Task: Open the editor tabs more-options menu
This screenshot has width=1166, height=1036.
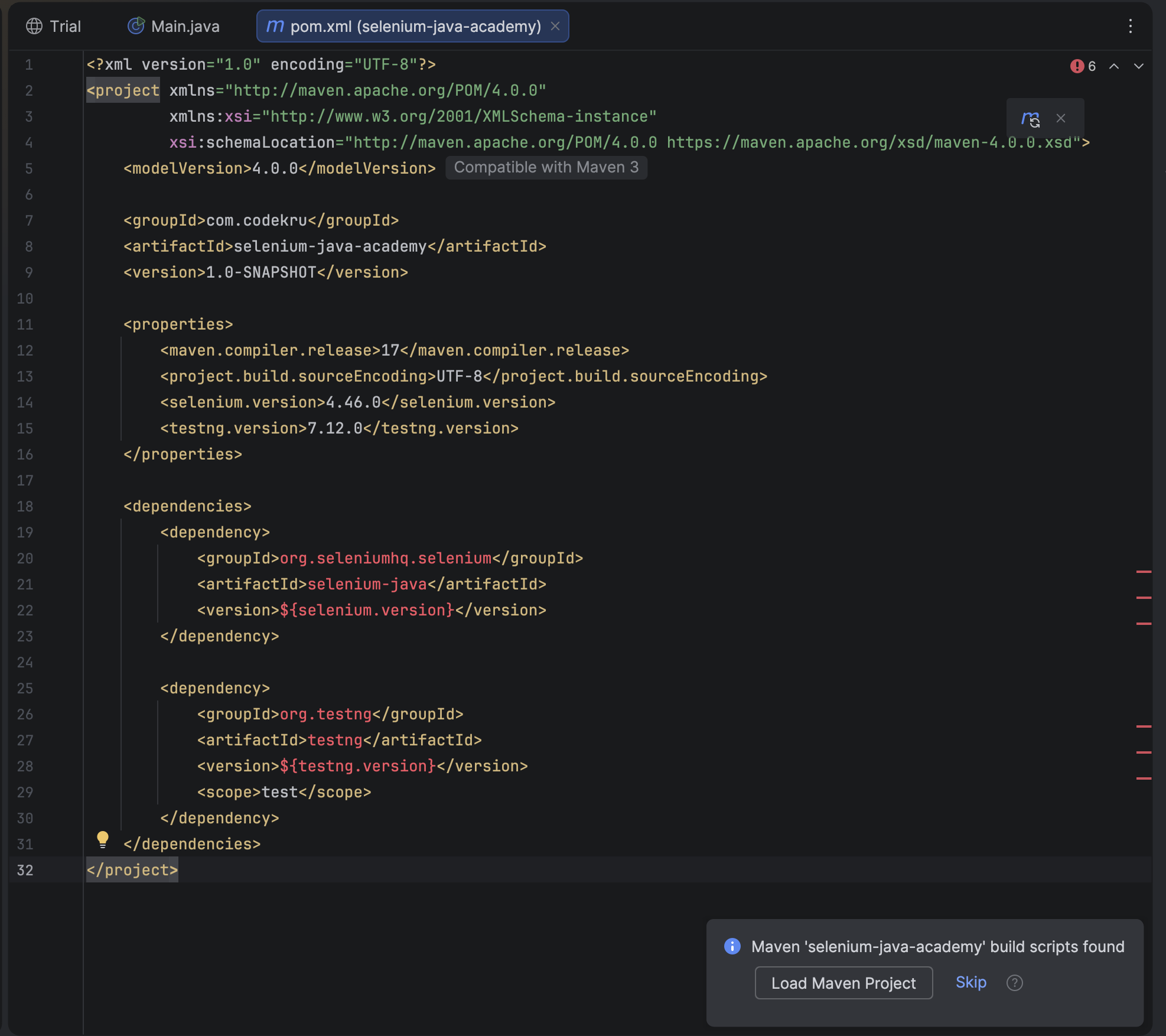Action: (1130, 26)
